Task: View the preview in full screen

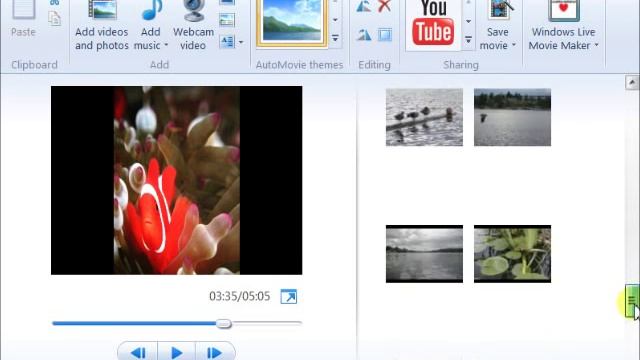Action: (289, 296)
